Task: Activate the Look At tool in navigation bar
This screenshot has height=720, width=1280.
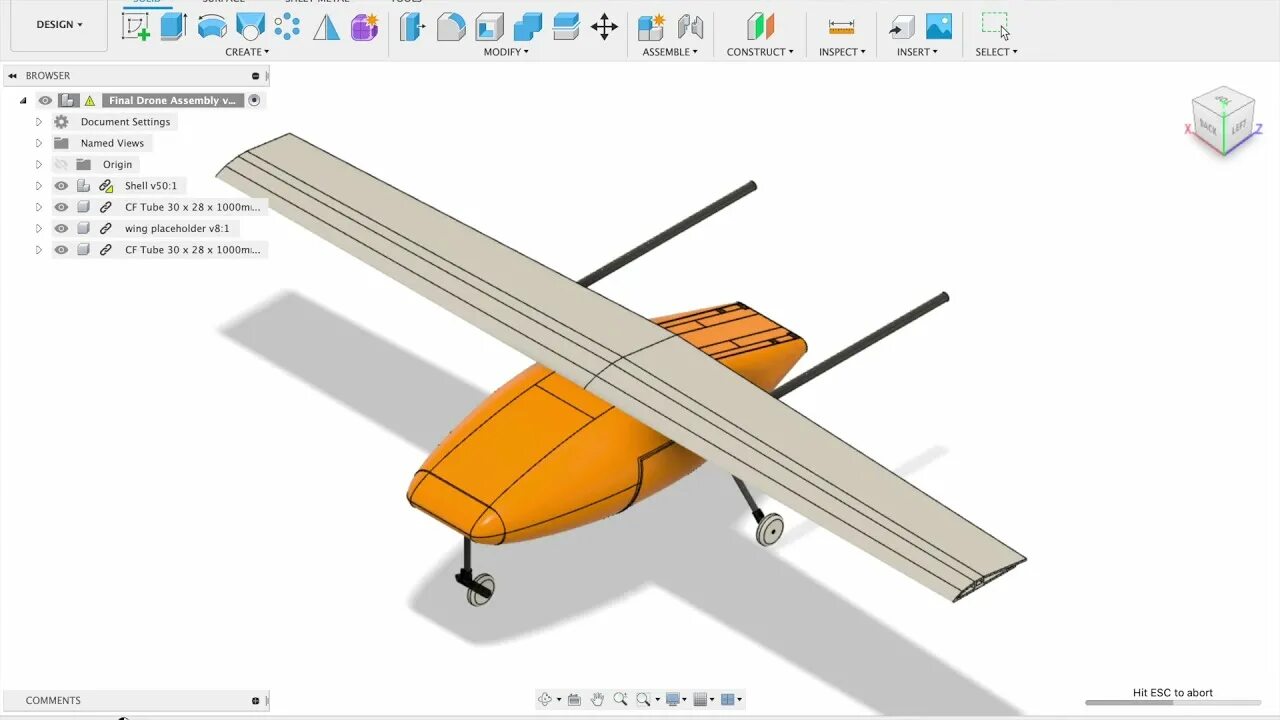Action: (x=574, y=699)
